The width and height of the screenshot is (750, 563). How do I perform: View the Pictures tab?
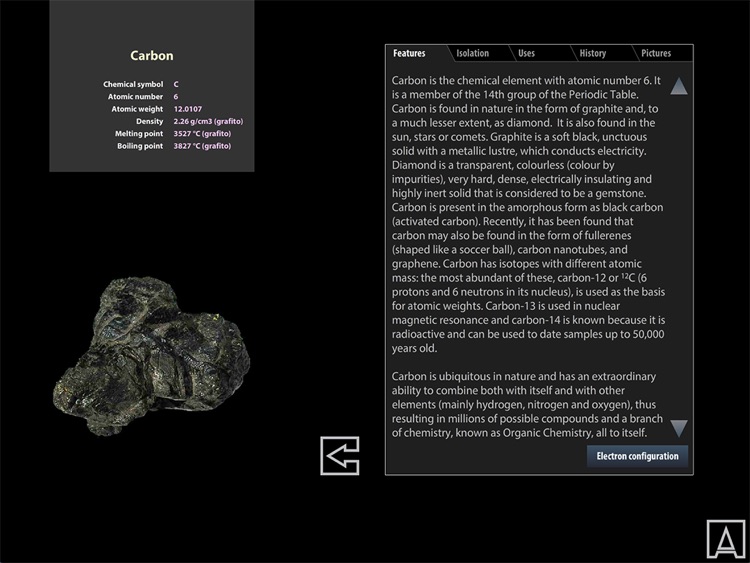tap(656, 53)
